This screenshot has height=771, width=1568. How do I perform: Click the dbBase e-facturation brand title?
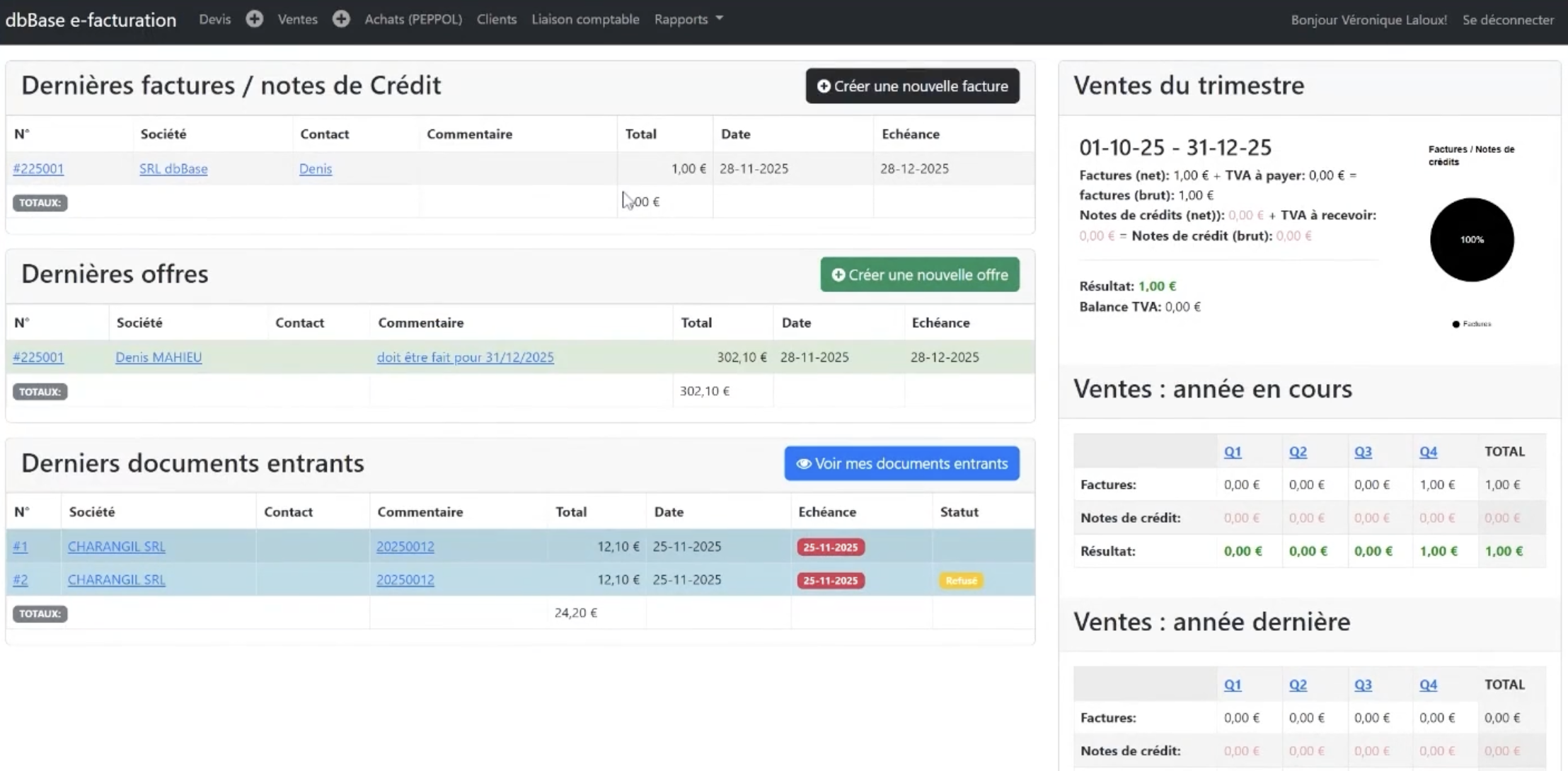click(x=91, y=20)
